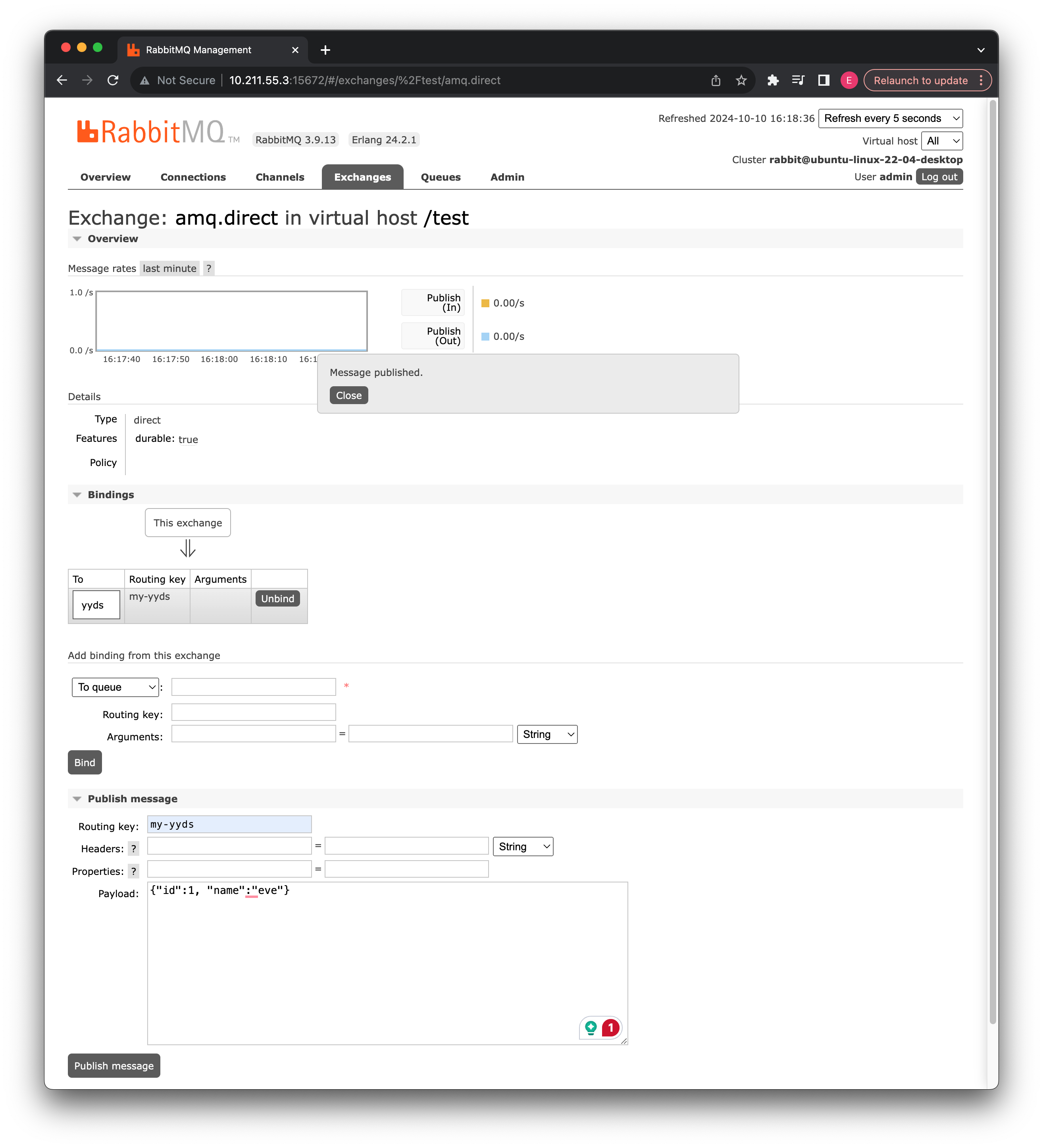Click the Grammarly error count badge

pyautogui.click(x=610, y=1028)
